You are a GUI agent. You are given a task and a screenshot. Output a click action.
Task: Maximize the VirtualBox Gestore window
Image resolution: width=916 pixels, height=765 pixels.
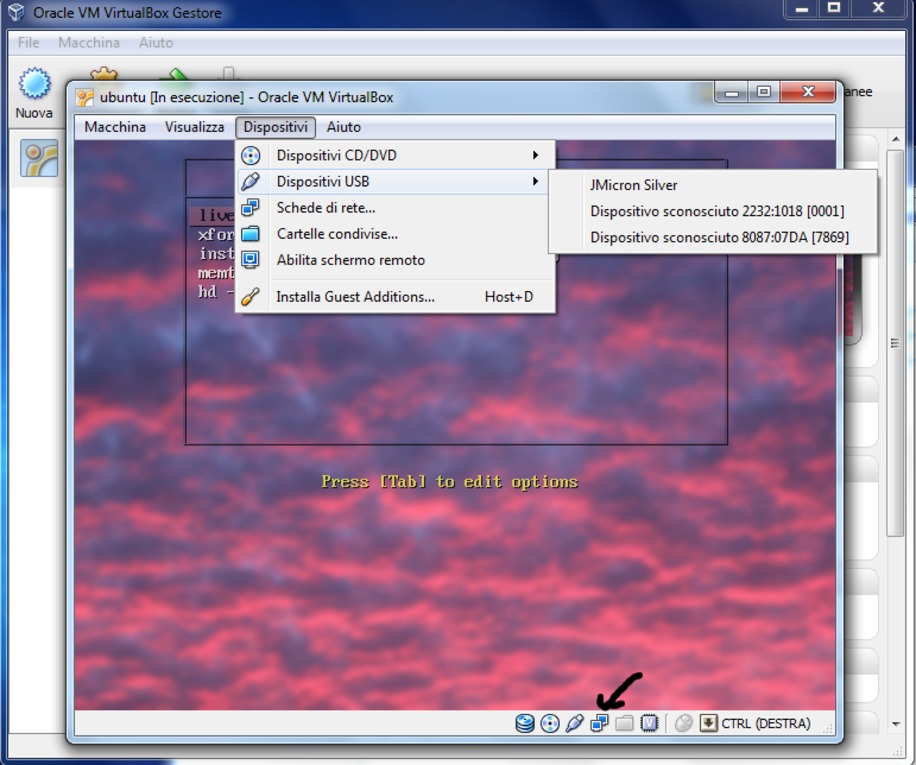pos(834,9)
